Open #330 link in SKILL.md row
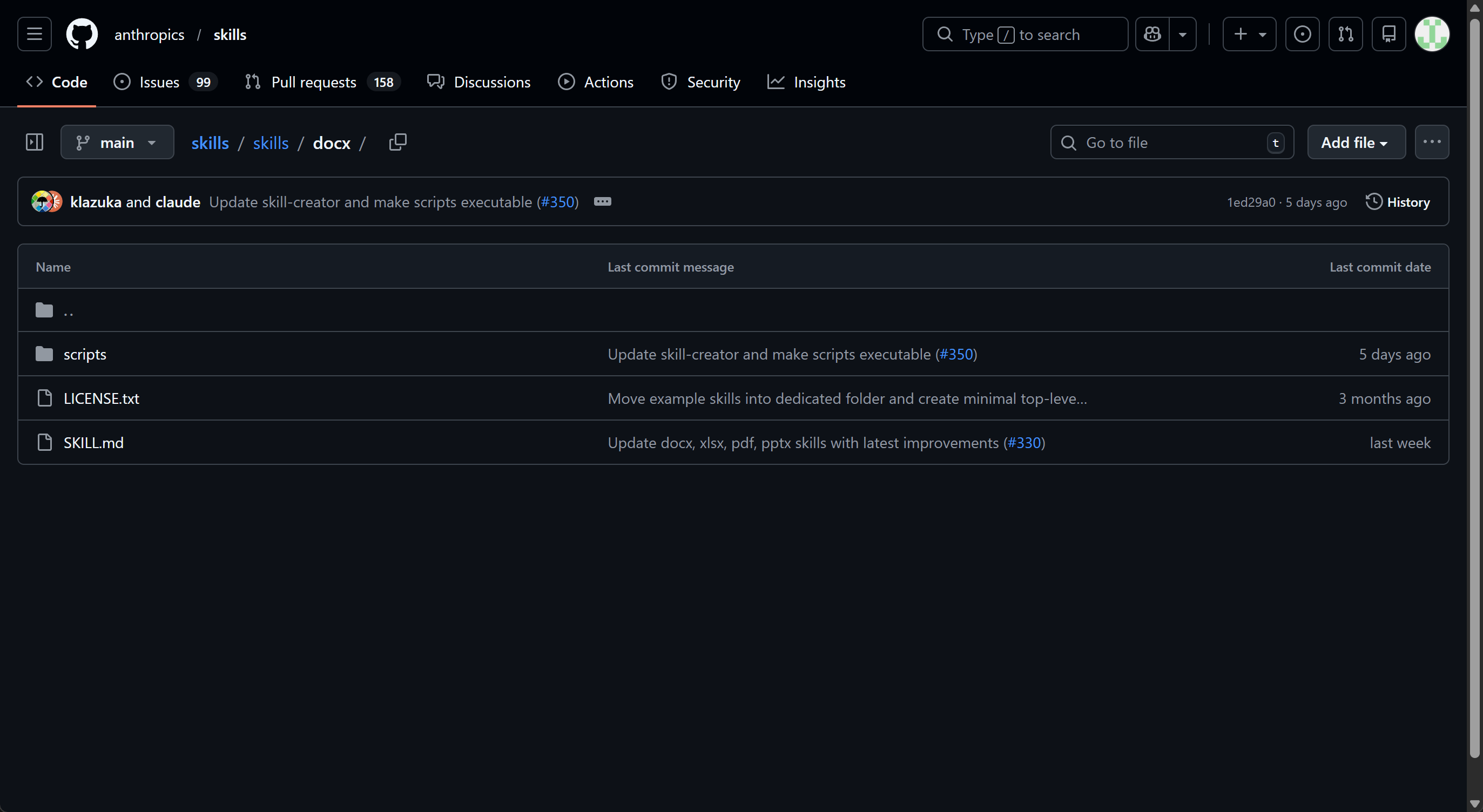The width and height of the screenshot is (1483, 812). (x=1024, y=443)
